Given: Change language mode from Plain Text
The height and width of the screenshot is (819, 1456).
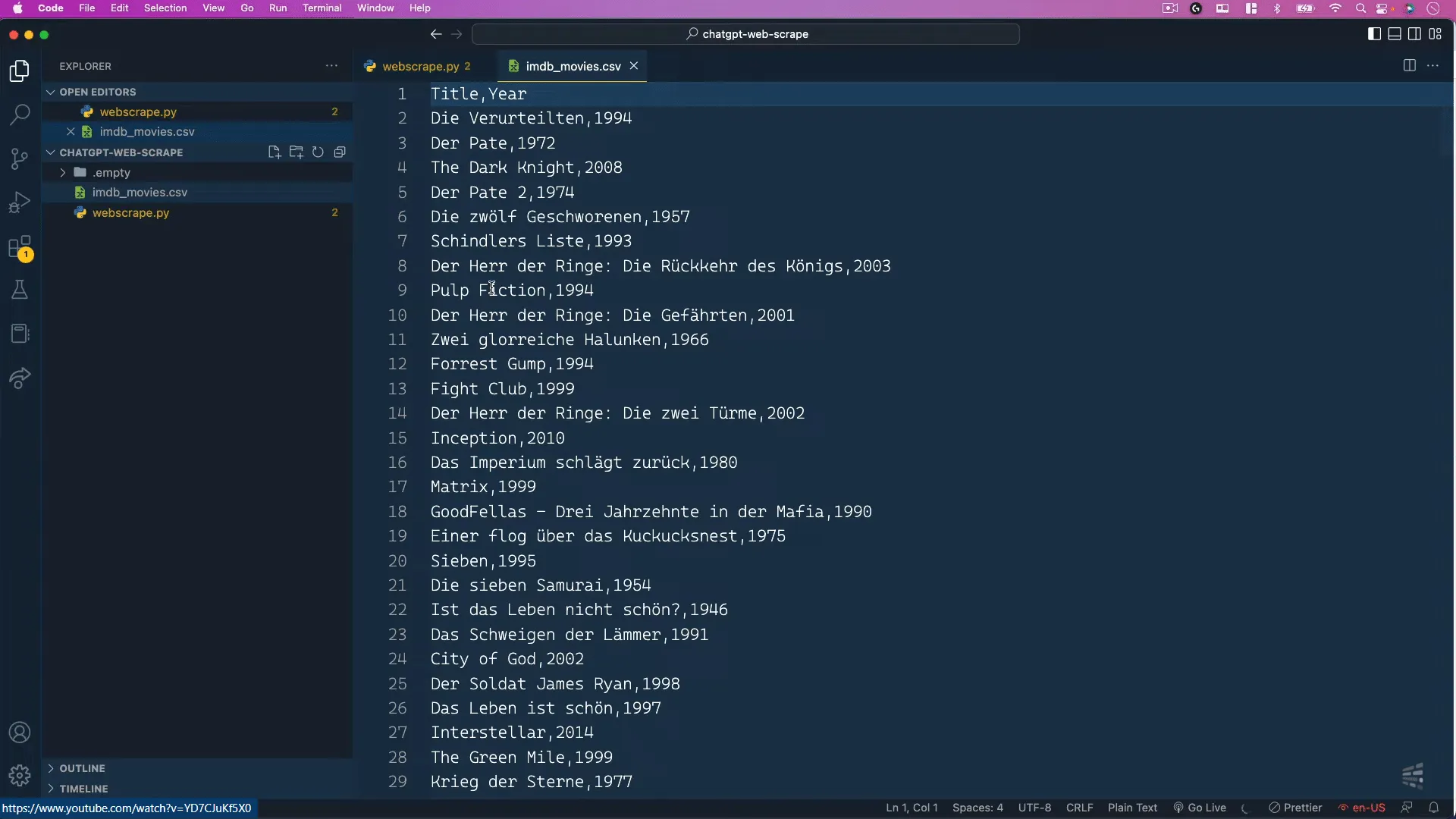Looking at the screenshot, I should pos(1132,808).
